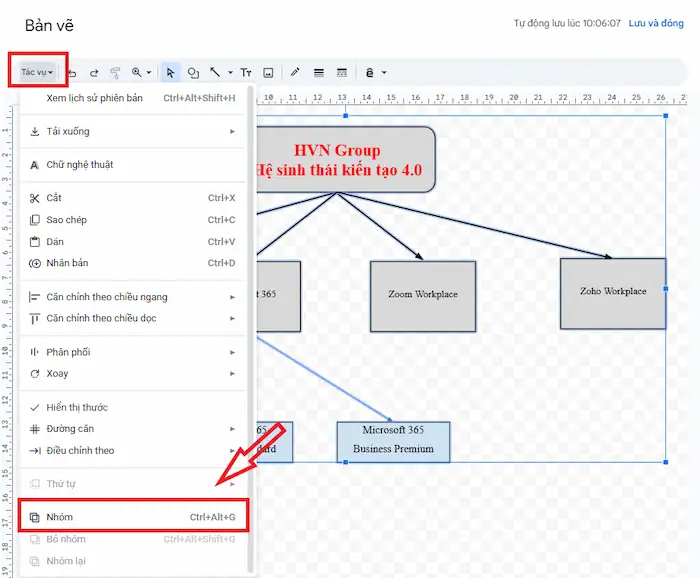Toggle Hiển thị thước ruler display

click(132, 408)
